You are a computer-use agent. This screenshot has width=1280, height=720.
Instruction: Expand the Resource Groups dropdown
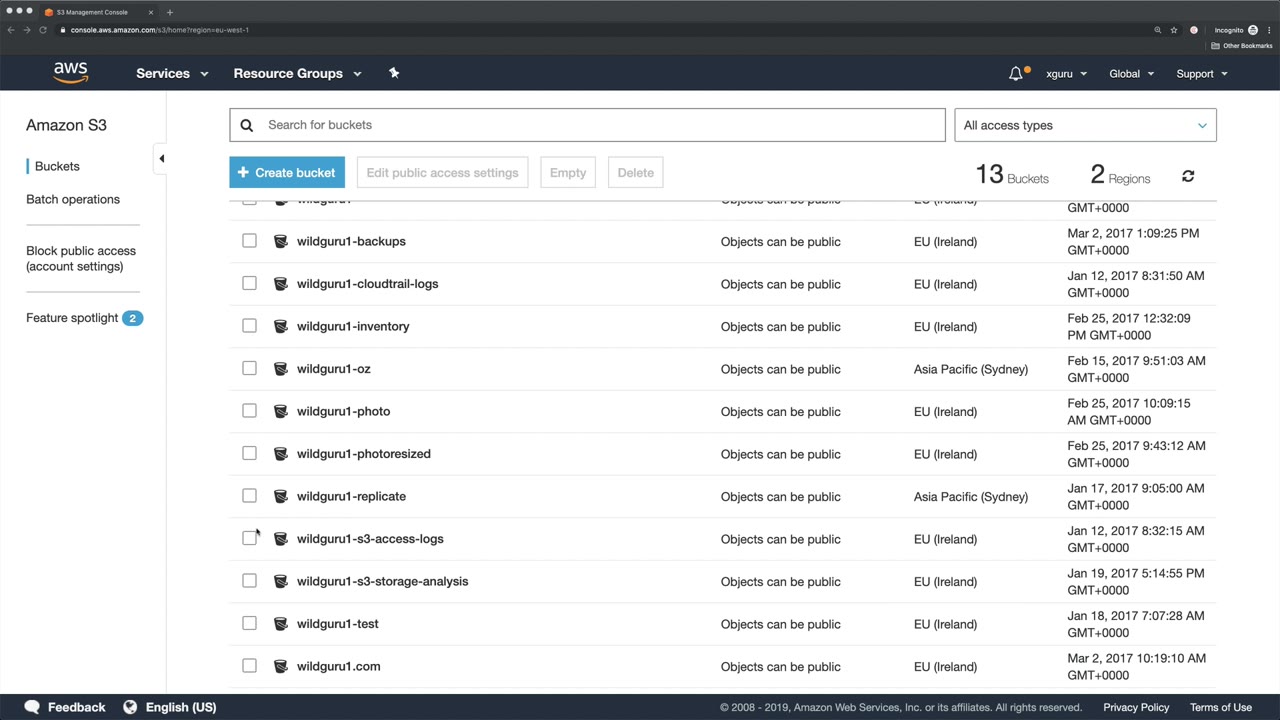coord(297,73)
